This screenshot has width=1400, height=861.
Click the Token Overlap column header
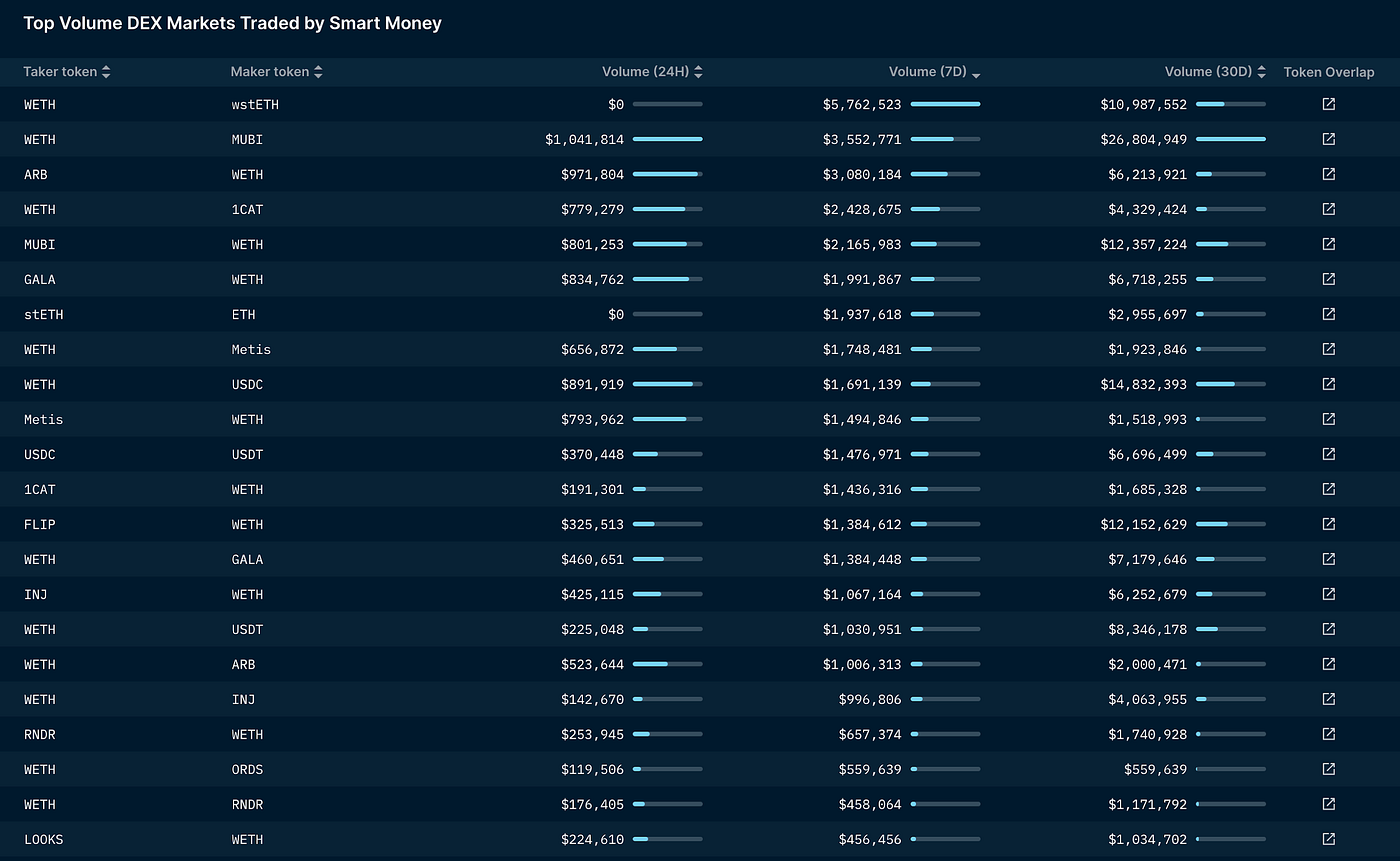pyautogui.click(x=1329, y=72)
